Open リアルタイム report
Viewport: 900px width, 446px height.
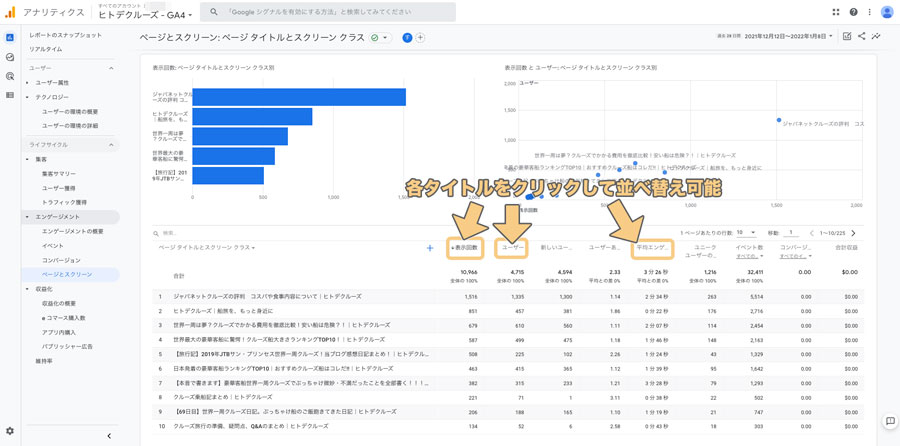(x=46, y=49)
